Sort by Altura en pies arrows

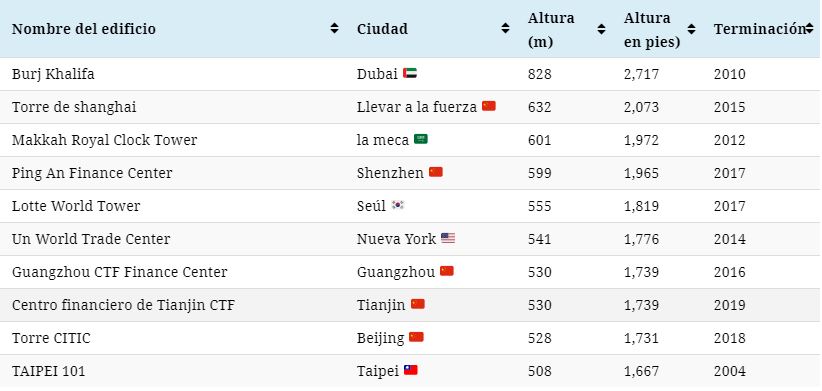point(691,30)
